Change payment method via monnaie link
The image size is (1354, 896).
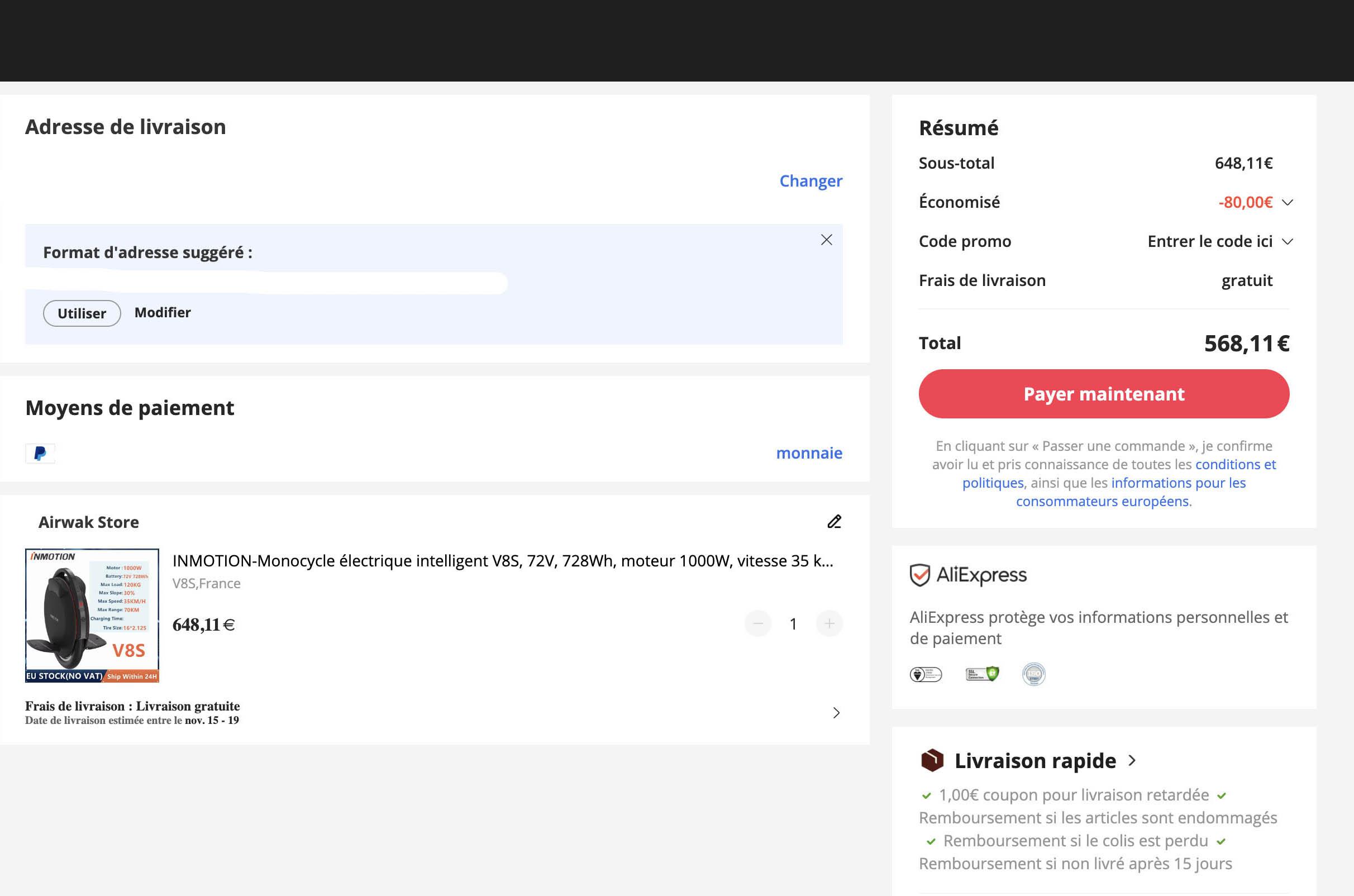tap(809, 453)
